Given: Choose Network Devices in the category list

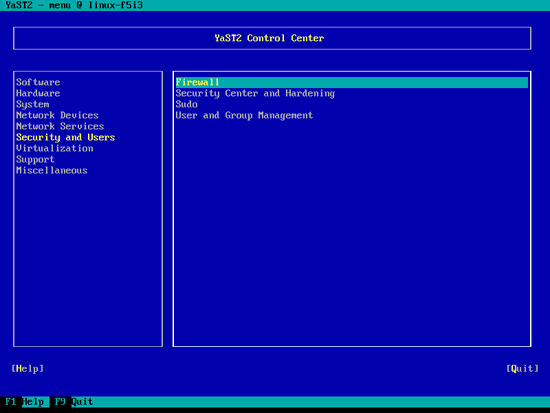Looking at the screenshot, I should click(x=57, y=115).
